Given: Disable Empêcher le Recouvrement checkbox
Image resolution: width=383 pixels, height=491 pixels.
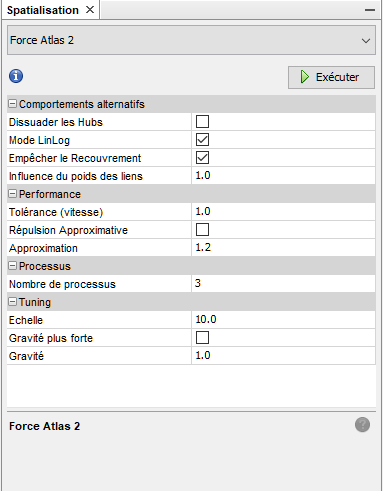Looking at the screenshot, I should (x=202, y=158).
